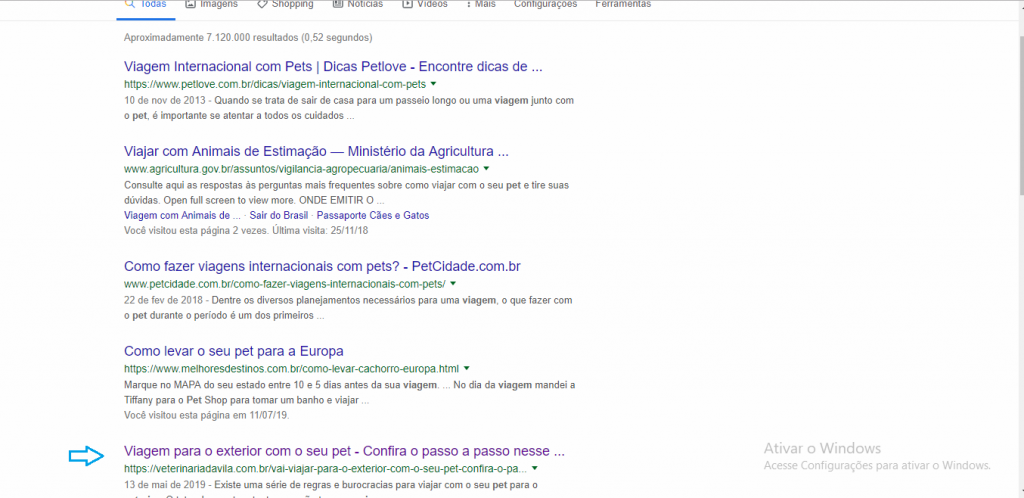Open sitelink Sair do Brasil
This screenshot has width=1024, height=498.
[281, 215]
